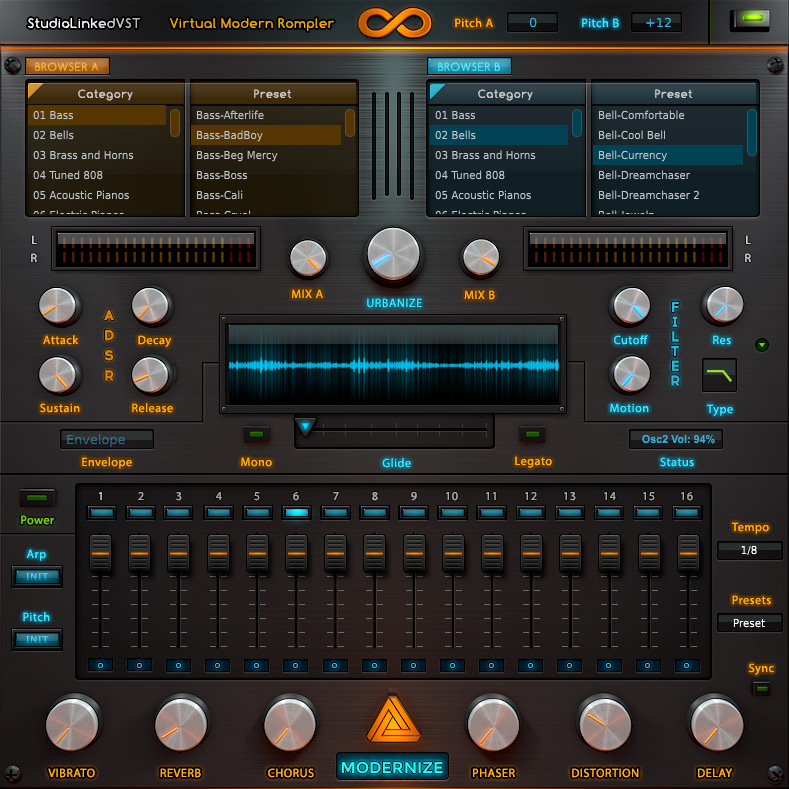
Task: Click the Decay knob
Action: [x=150, y=306]
